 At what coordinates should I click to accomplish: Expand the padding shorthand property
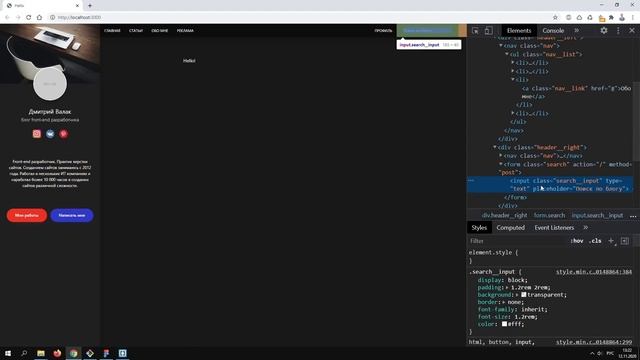[x=507, y=287]
